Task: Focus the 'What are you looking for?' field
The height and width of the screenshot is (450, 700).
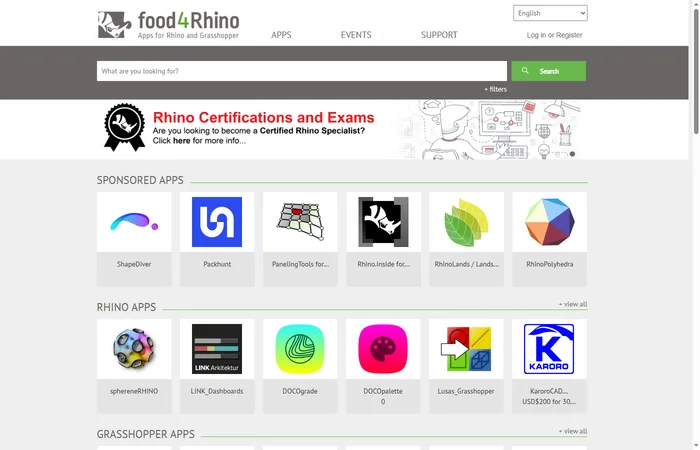Action: 302,71
